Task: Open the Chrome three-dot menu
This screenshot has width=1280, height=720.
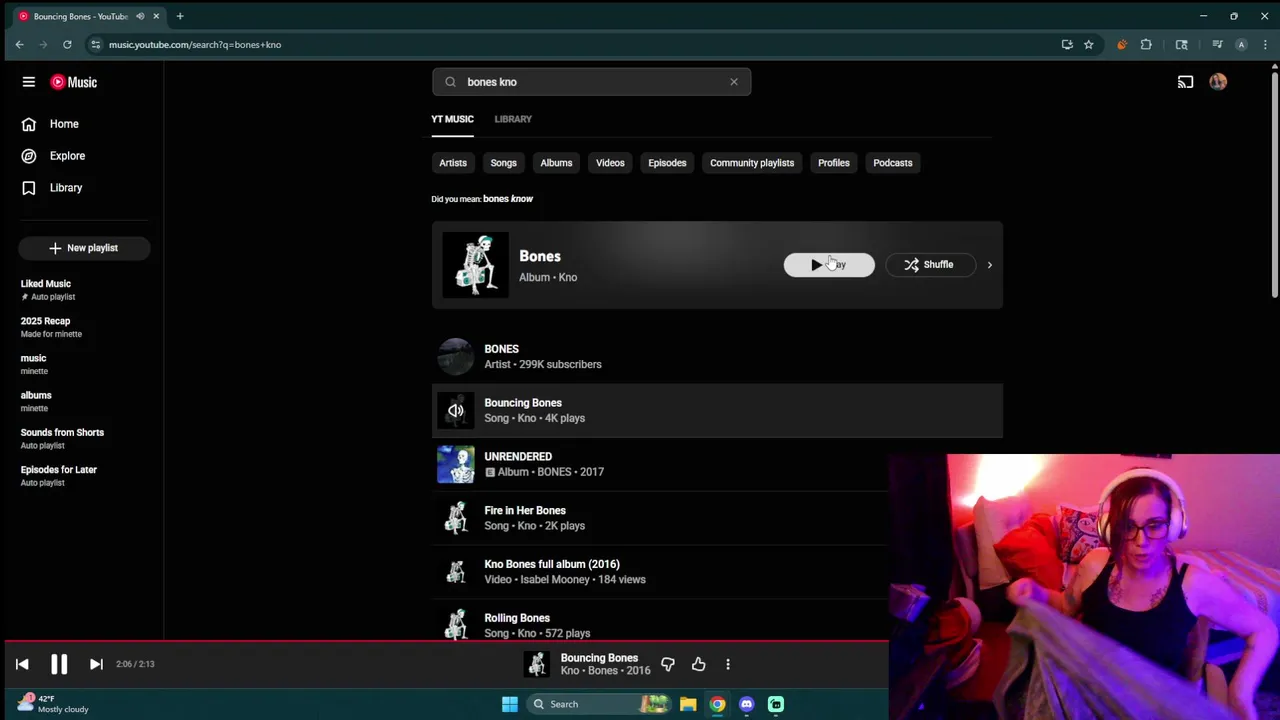Action: pyautogui.click(x=1265, y=44)
